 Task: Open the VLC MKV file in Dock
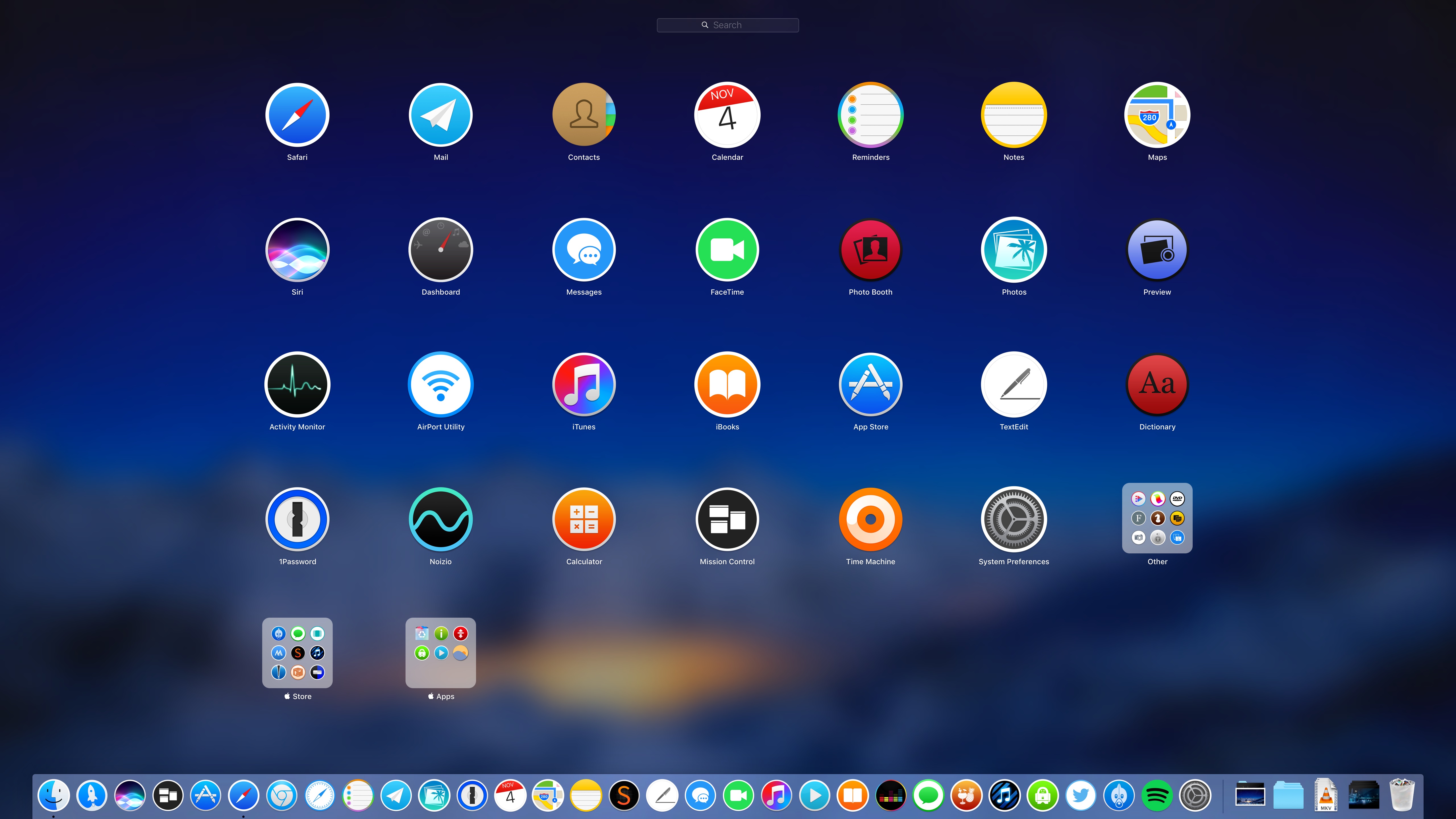click(x=1325, y=795)
